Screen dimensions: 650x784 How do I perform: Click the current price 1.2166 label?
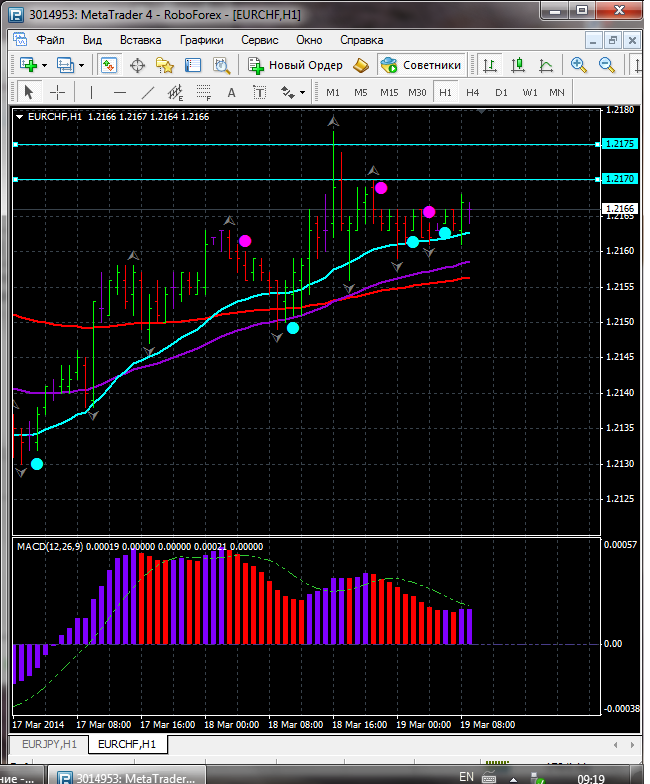620,208
